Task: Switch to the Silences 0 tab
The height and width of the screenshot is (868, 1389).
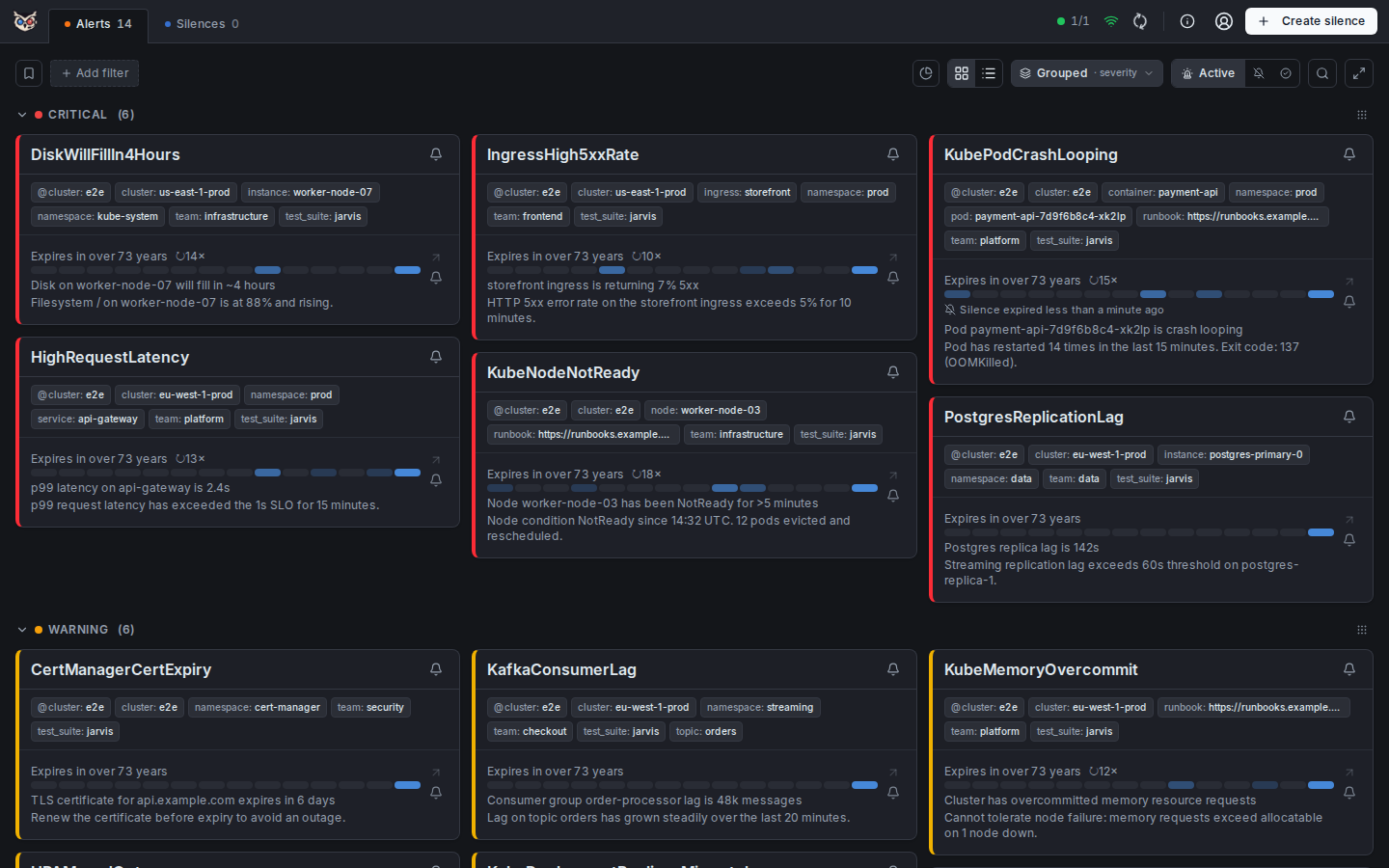Action: point(202,24)
